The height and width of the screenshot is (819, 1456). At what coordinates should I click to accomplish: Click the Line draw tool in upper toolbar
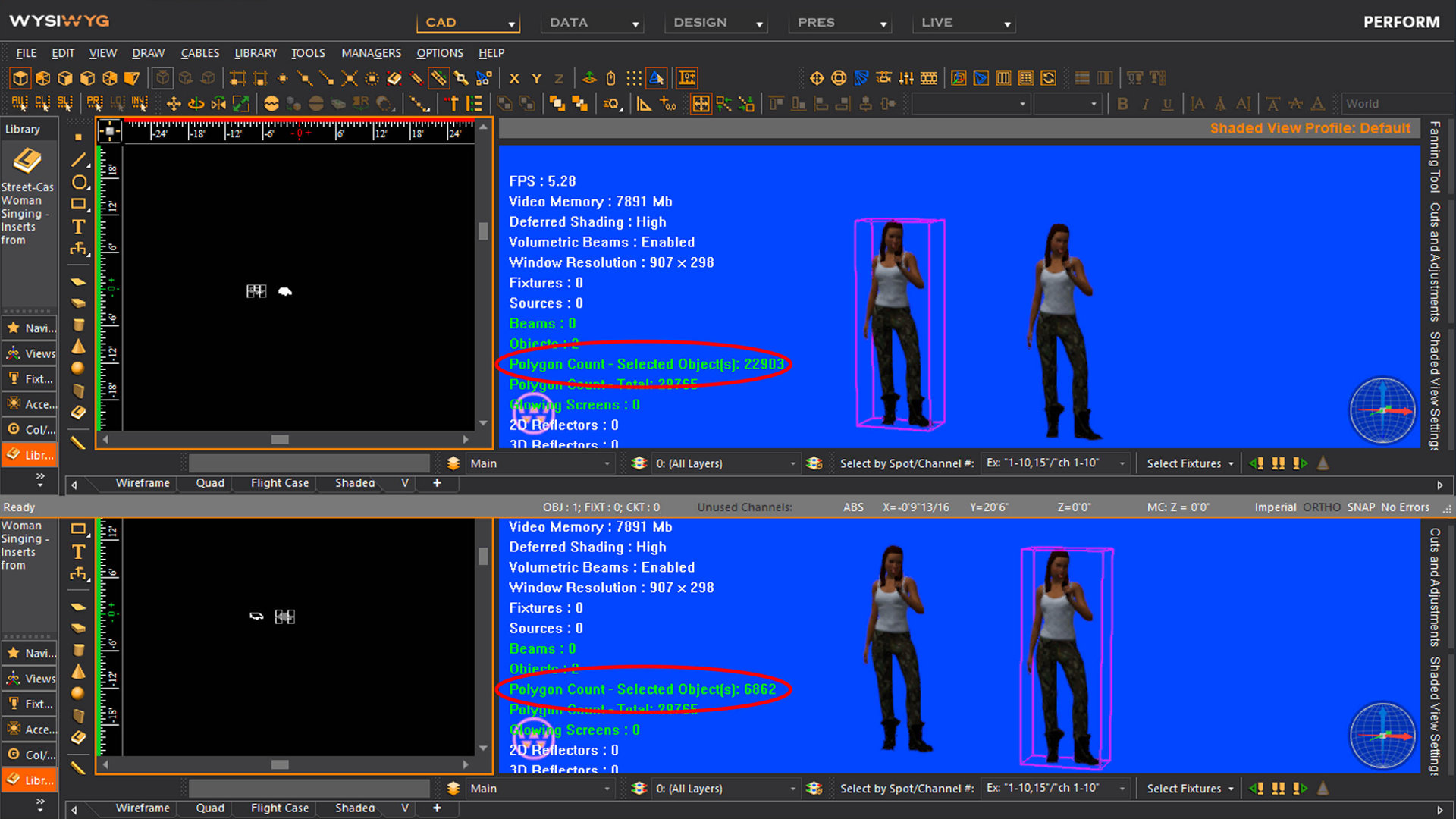[79, 160]
